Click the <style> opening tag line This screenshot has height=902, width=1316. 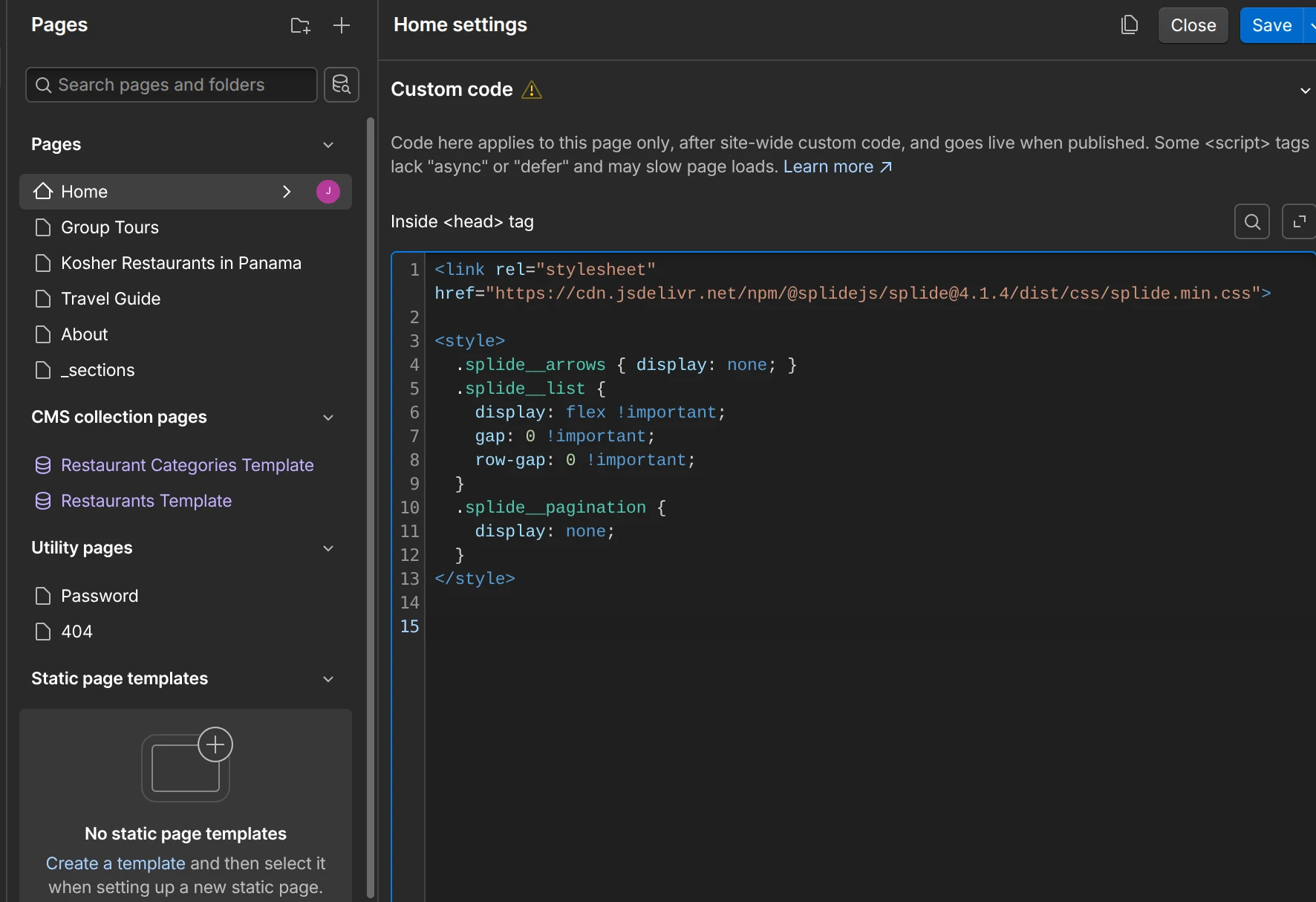(469, 341)
